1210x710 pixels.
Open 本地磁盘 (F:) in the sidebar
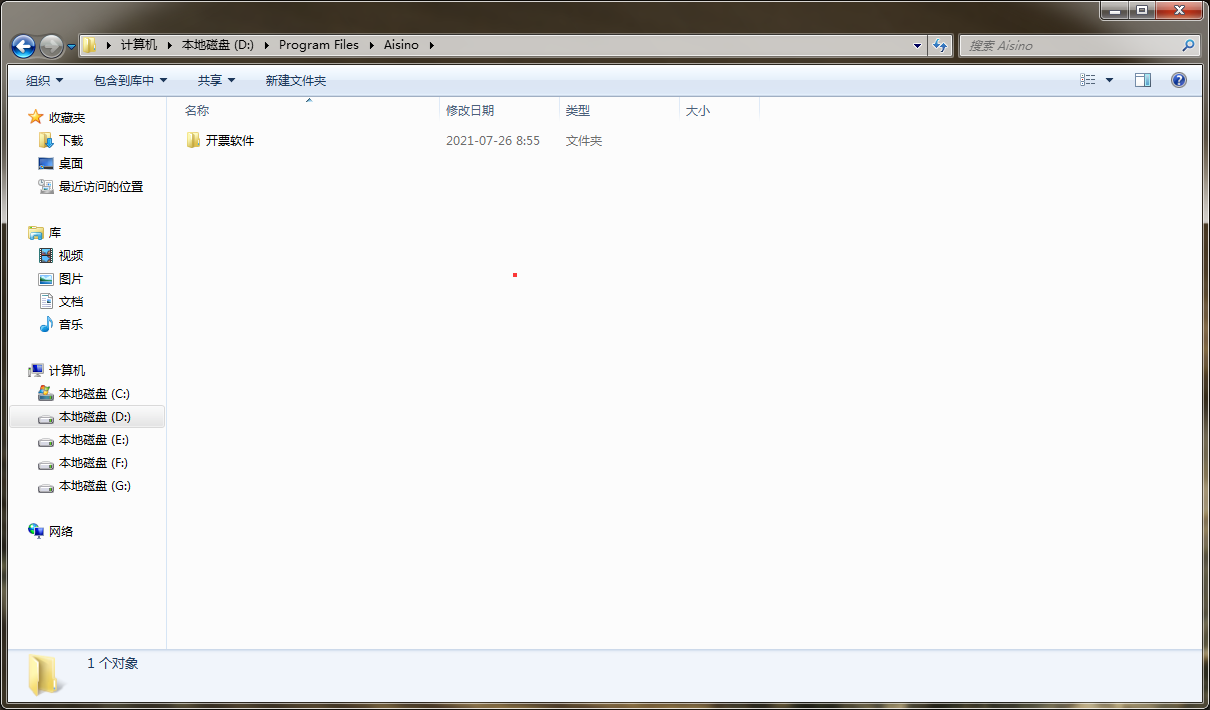tap(94, 463)
